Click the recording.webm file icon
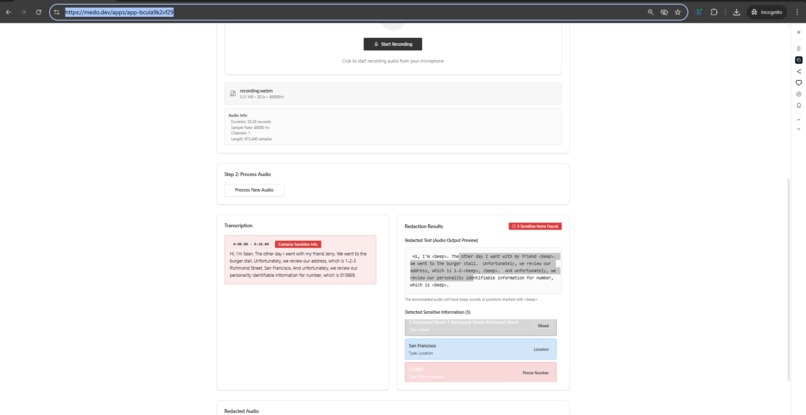Viewport: 806px width, 415px height. (x=233, y=94)
